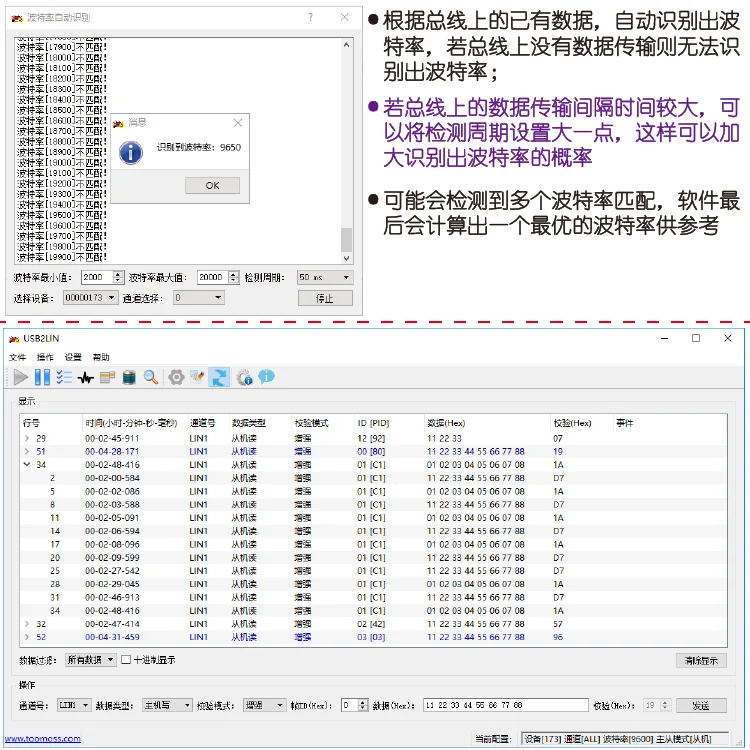The image size is (750, 750).
Task: Open the 操作 menu
Action: (x=45, y=357)
